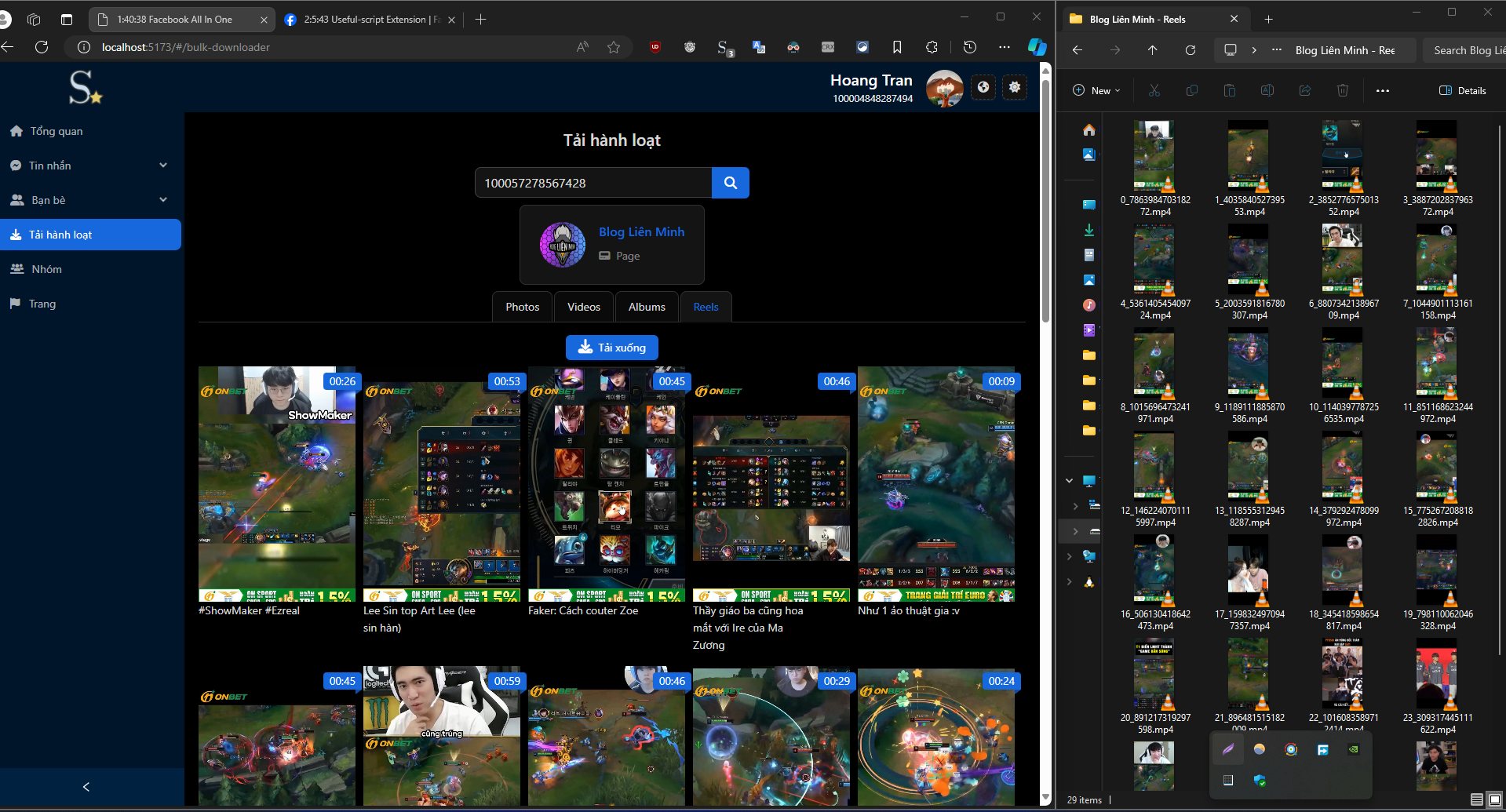Collapse the left sidebar with arrow

(x=86, y=786)
